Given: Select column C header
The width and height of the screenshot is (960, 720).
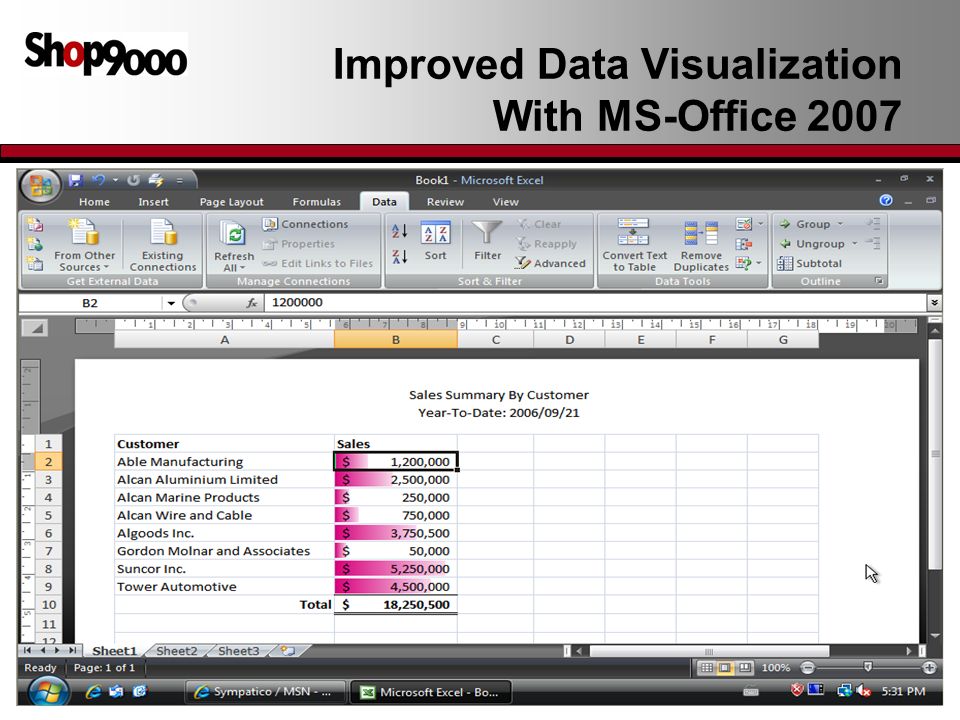Looking at the screenshot, I should coord(495,340).
